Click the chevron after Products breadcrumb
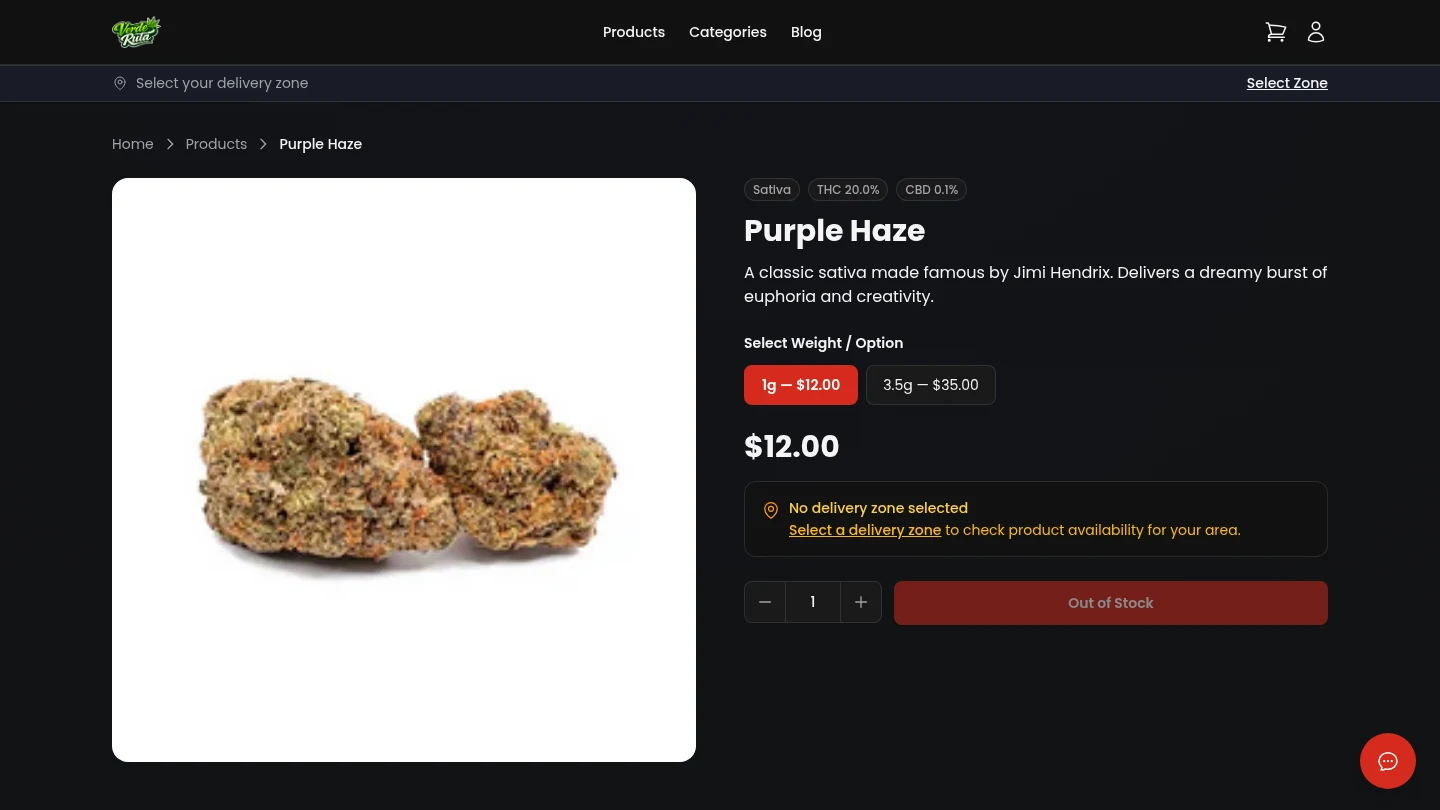Screen dimensions: 1440x810 [x=263, y=144]
